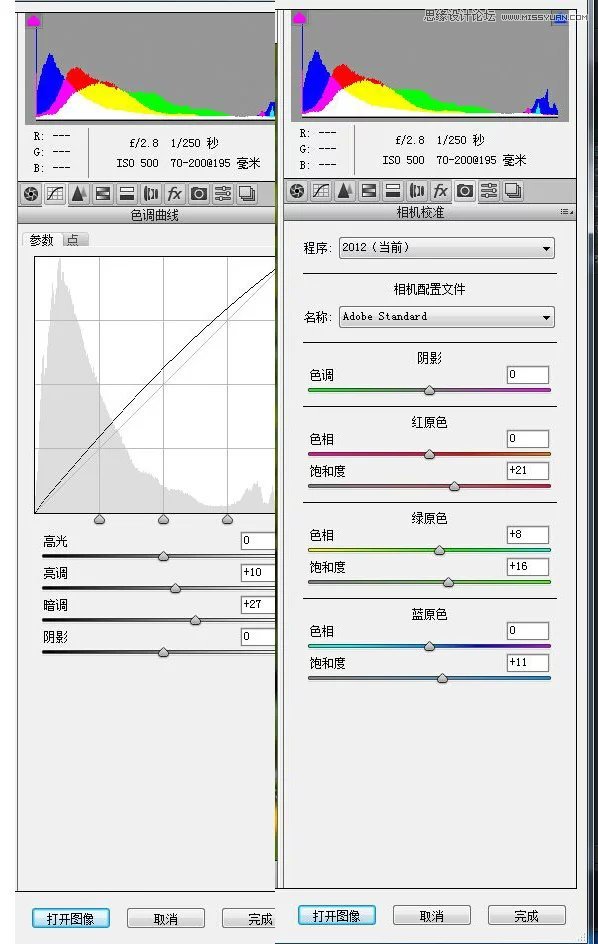Open the Snapshots icon in left window
598x944 pixels.
pyautogui.click(x=247, y=194)
